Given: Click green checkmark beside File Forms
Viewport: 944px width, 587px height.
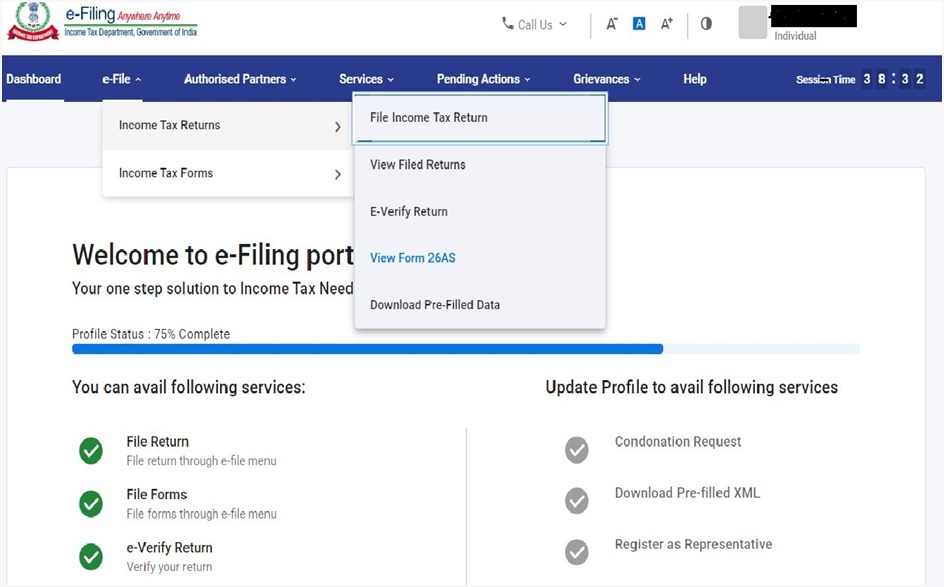Looking at the screenshot, I should tap(91, 503).
